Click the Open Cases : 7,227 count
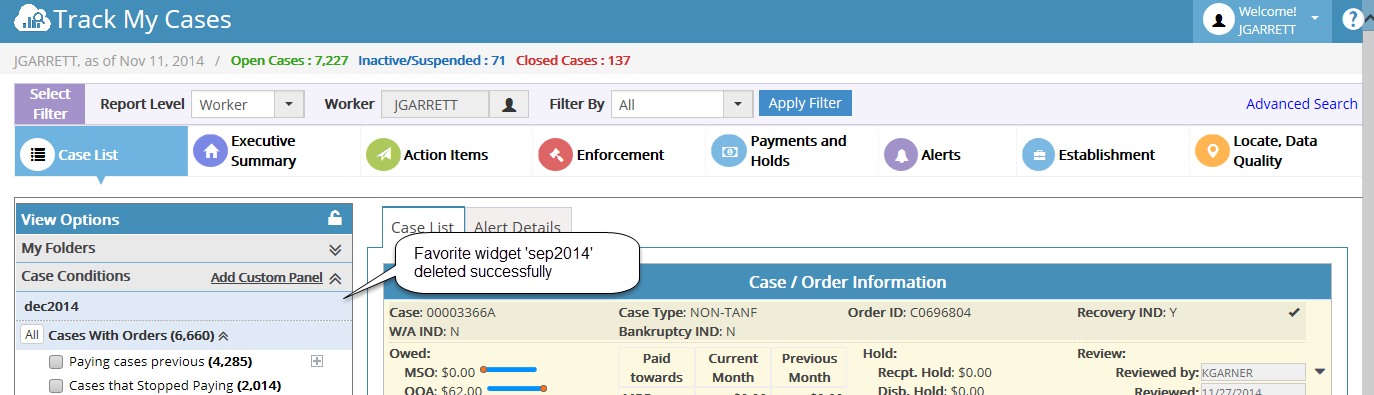This screenshot has height=395, width=1374. [289, 60]
